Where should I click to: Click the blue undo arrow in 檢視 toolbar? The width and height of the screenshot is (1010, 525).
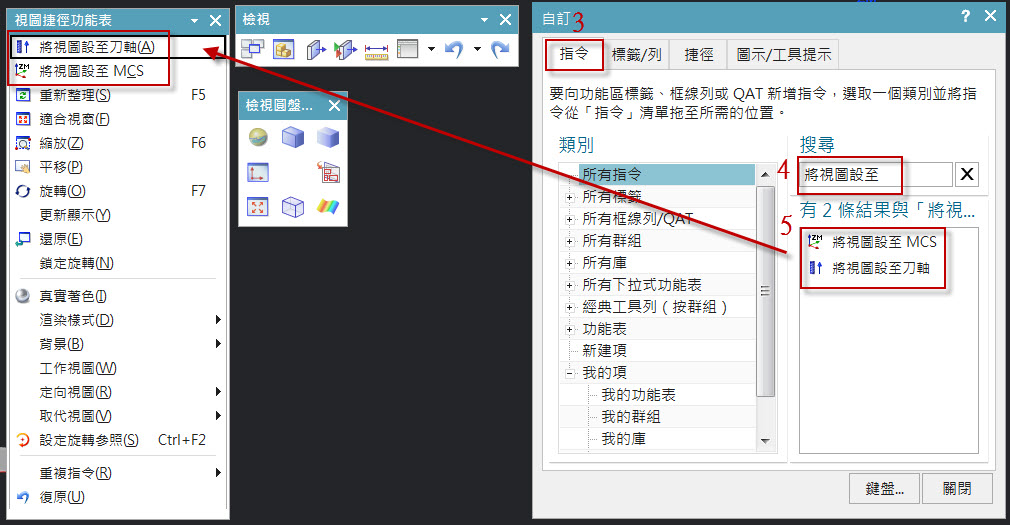[454, 49]
